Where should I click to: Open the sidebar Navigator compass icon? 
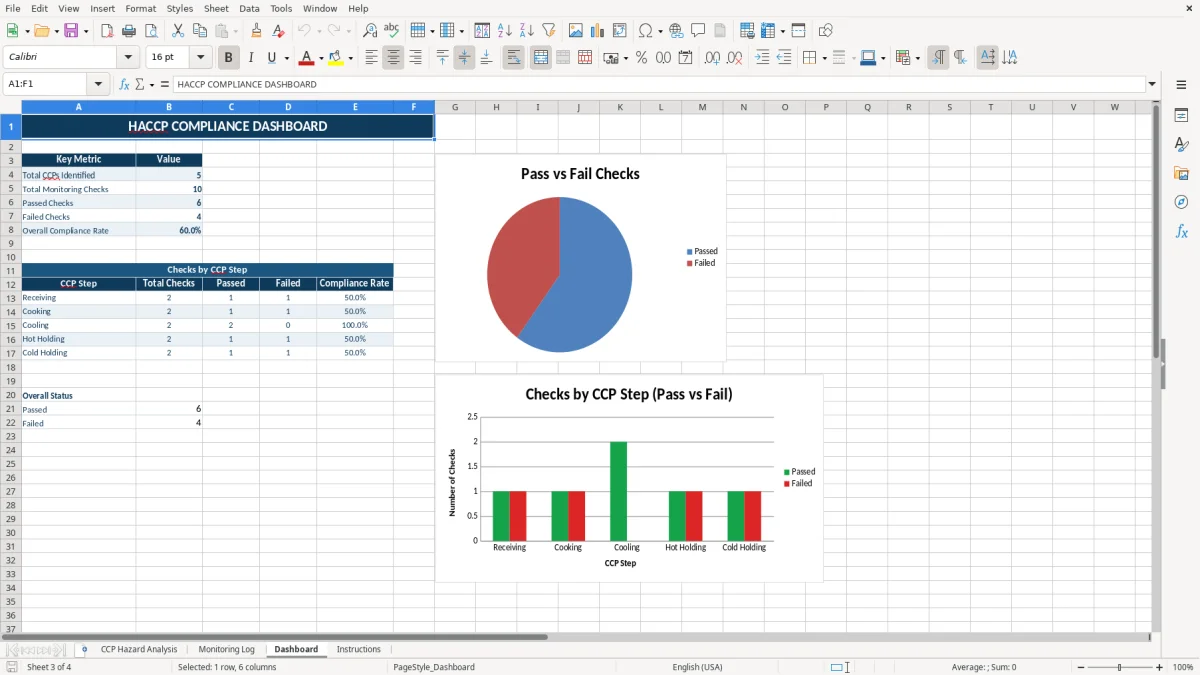(1181, 202)
